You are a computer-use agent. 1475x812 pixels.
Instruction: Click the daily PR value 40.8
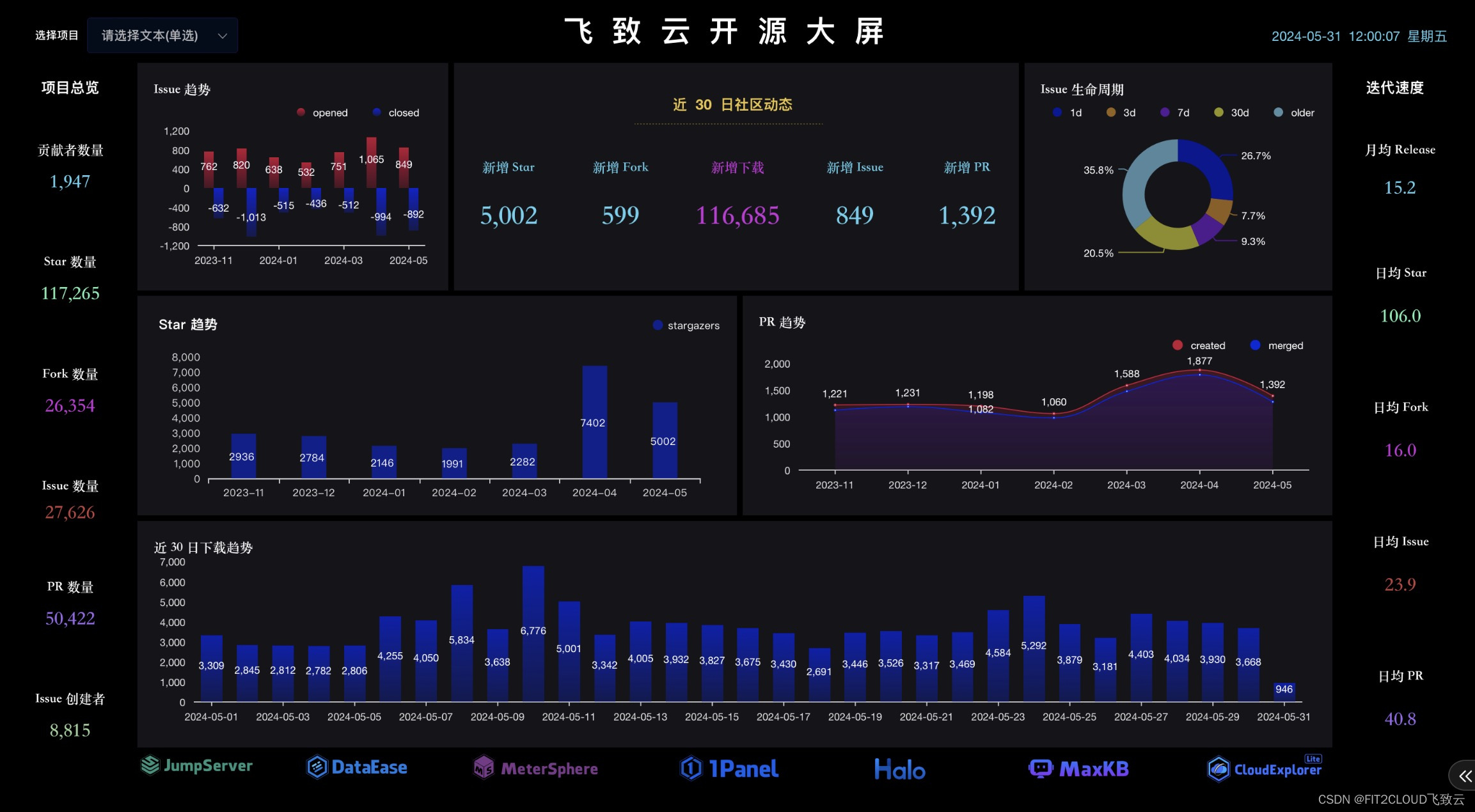1400,719
